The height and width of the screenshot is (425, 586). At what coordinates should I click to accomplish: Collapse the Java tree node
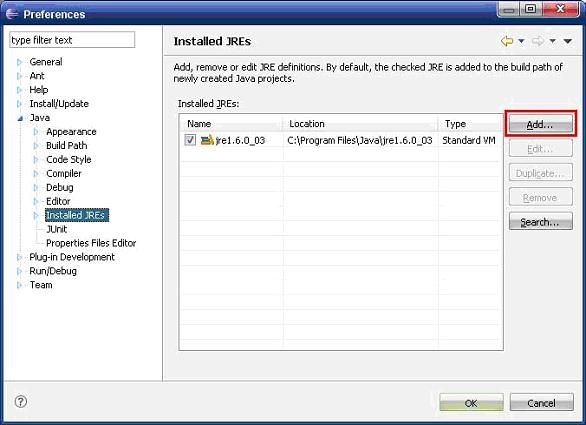[19, 118]
